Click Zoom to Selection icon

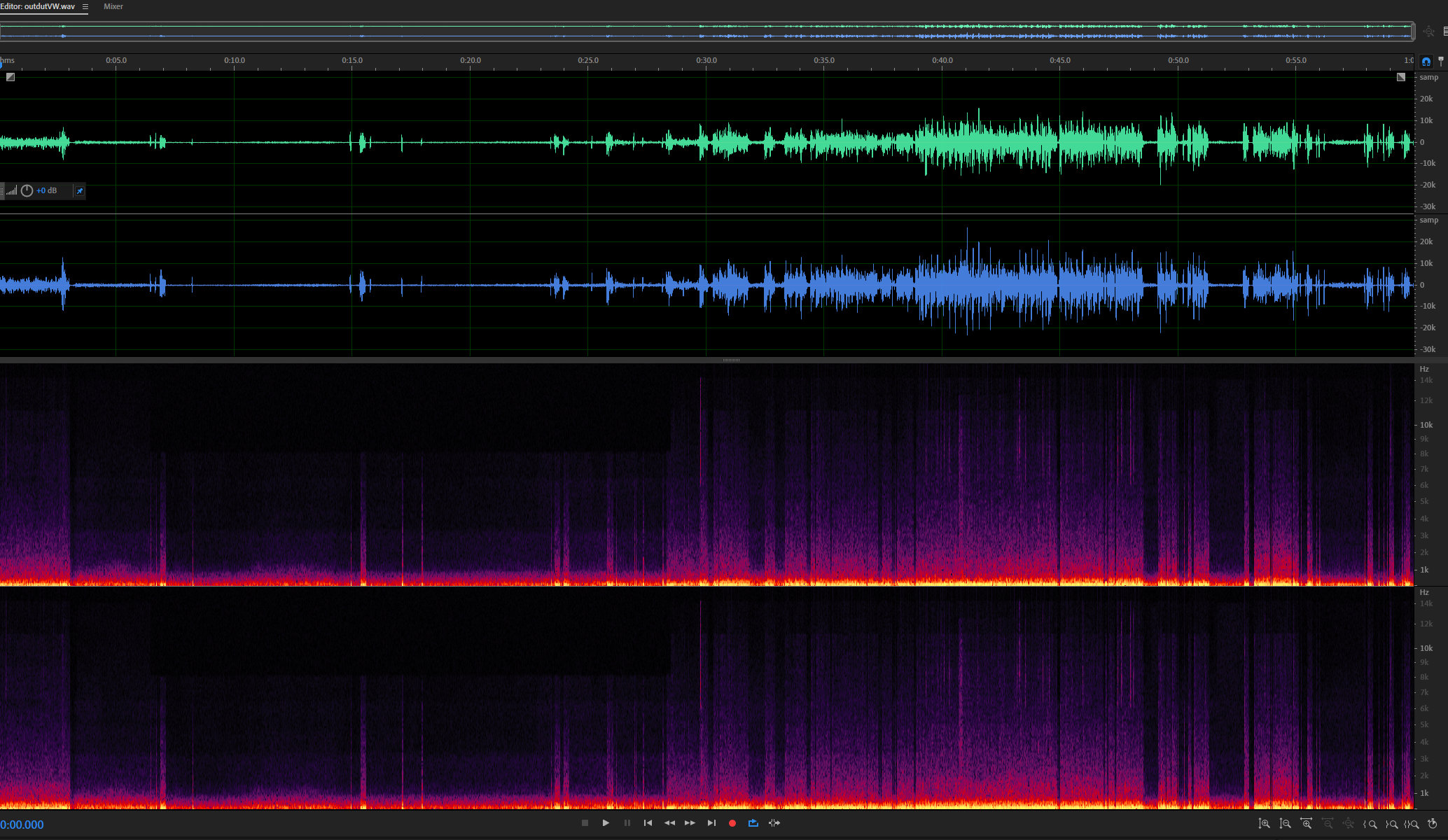[1412, 824]
